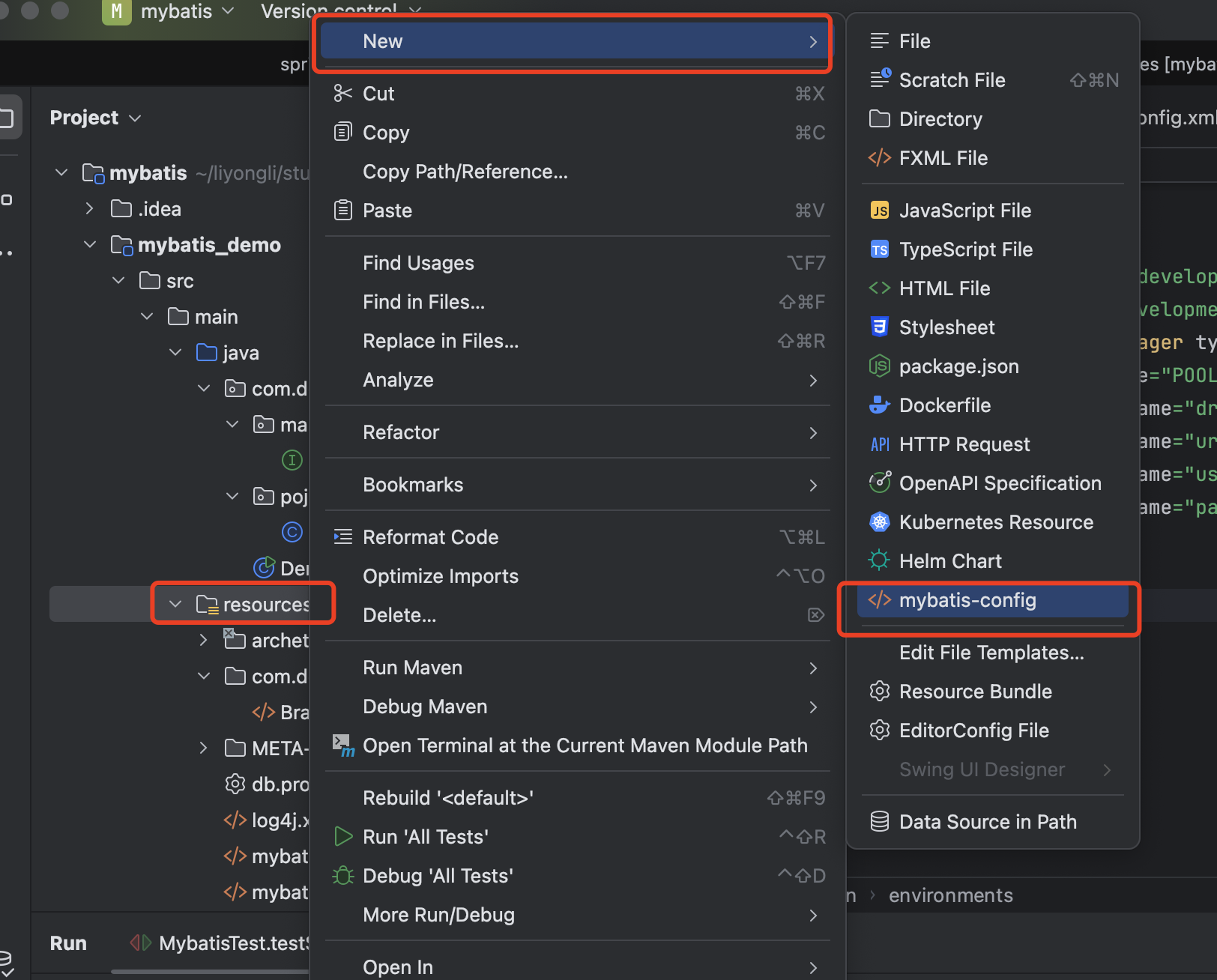The height and width of the screenshot is (980, 1217).
Task: Select the Bra xml file in tree
Action: (x=280, y=712)
